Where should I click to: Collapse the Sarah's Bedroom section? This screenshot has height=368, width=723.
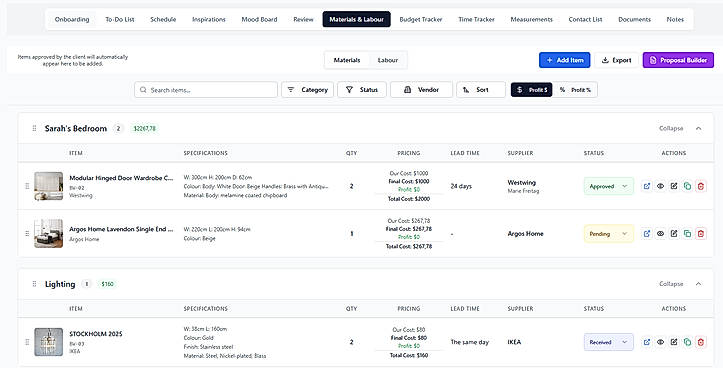[x=681, y=128]
